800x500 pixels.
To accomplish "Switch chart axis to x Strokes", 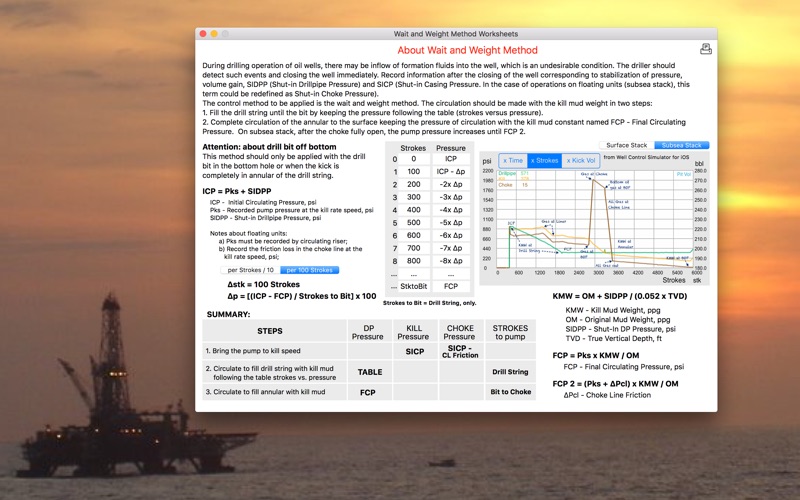I will tap(544, 160).
